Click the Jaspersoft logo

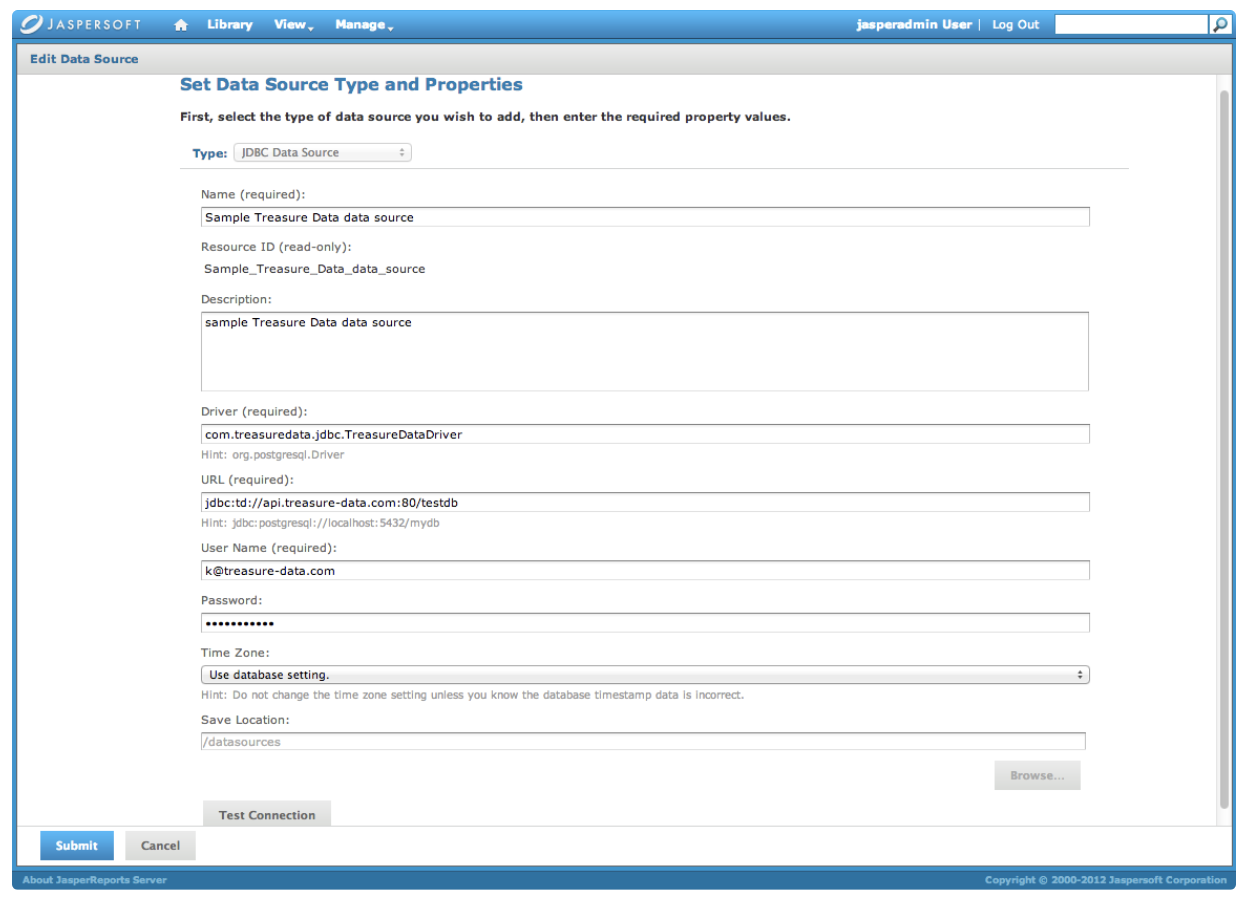pos(82,25)
